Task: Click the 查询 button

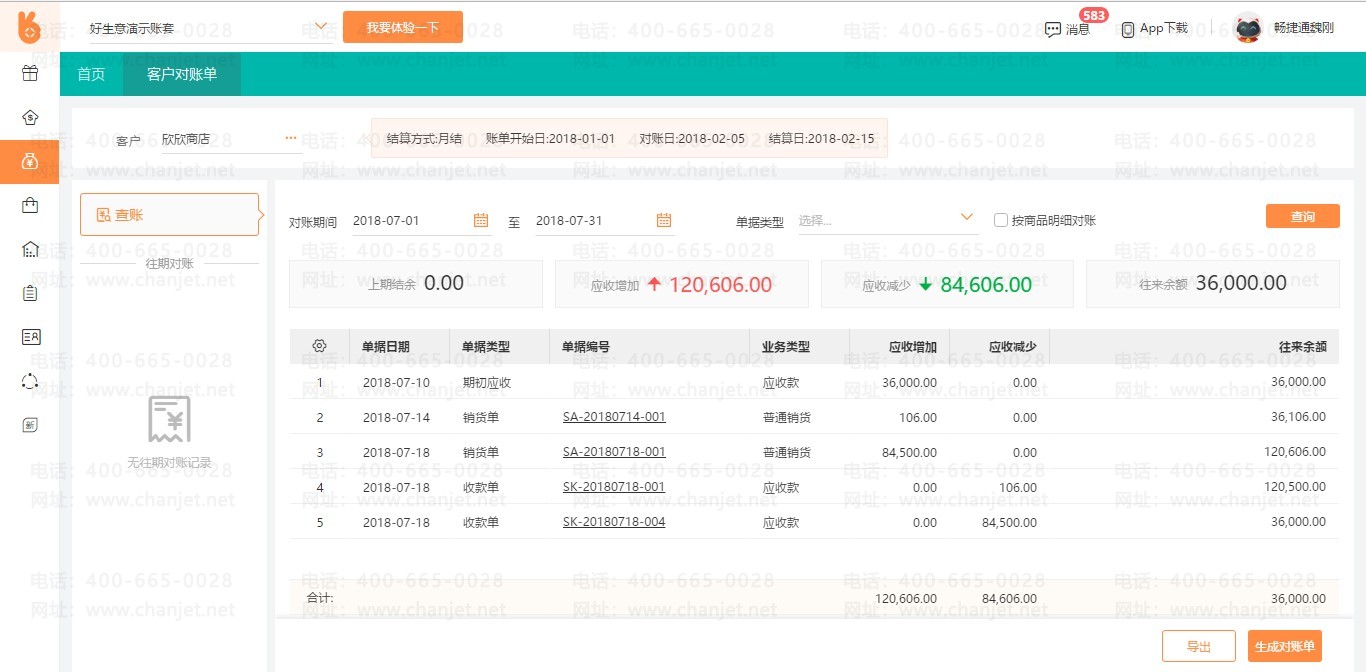Action: tap(1302, 216)
